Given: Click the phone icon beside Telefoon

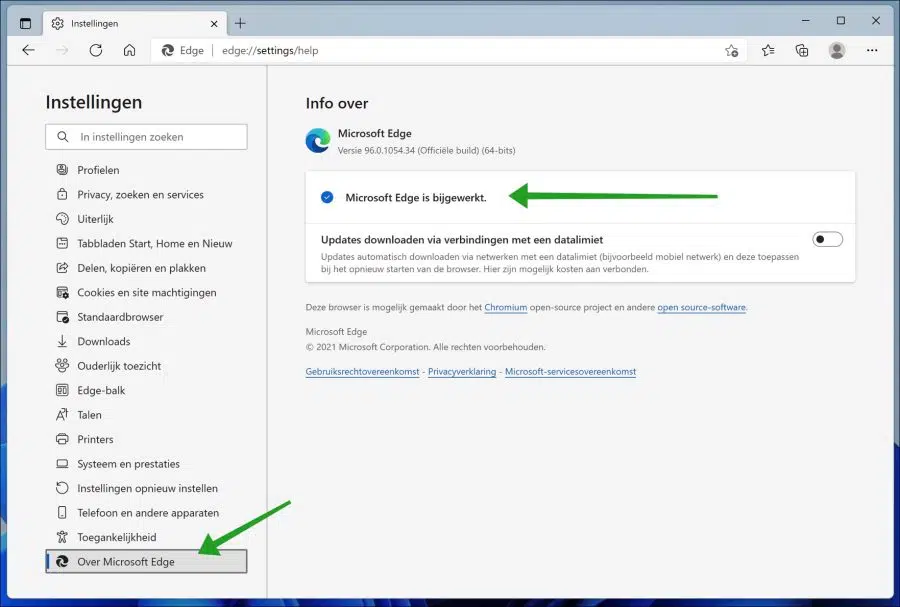Looking at the screenshot, I should point(62,512).
